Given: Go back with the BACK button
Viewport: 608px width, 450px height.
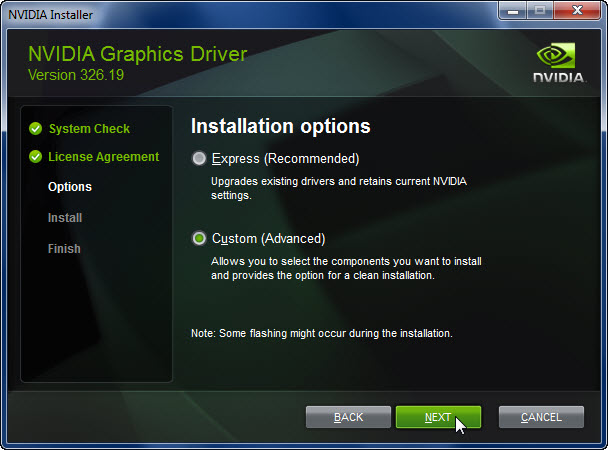Looking at the screenshot, I should point(348,417).
